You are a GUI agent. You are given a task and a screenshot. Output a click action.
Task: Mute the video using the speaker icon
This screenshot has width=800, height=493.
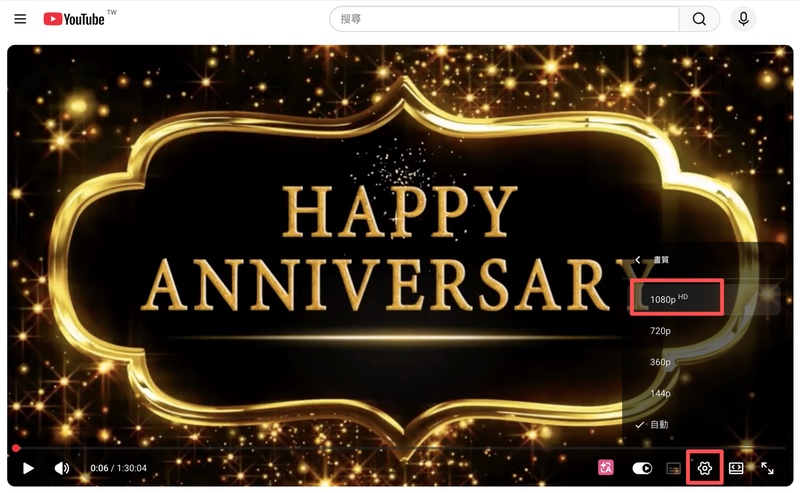62,468
